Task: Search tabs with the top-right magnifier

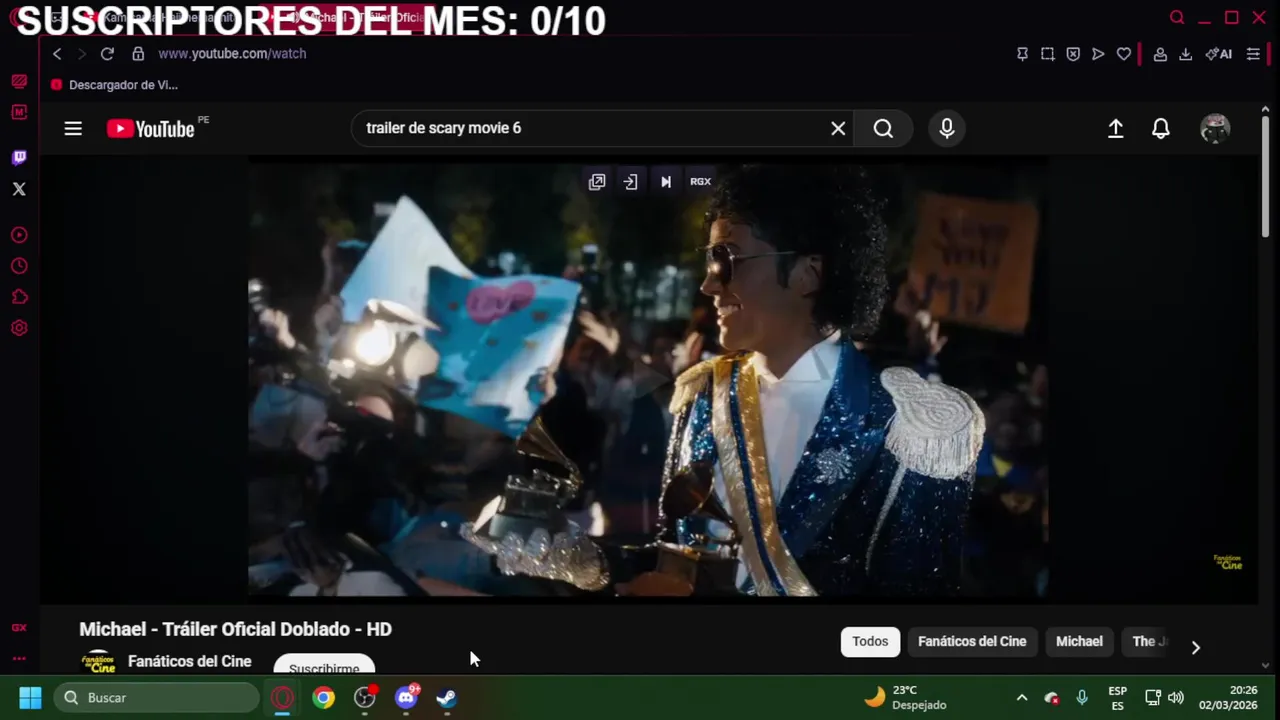Action: click(1177, 17)
